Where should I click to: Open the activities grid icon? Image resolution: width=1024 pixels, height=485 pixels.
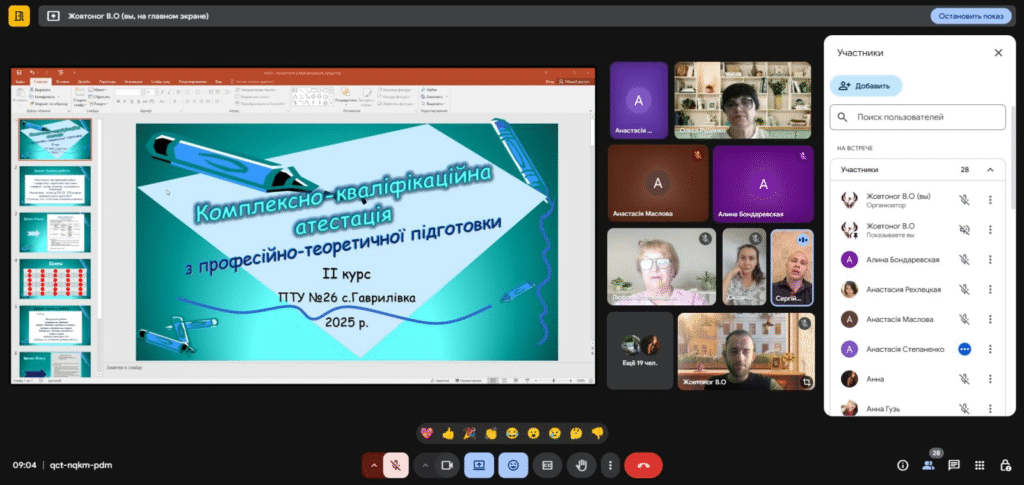(979, 465)
